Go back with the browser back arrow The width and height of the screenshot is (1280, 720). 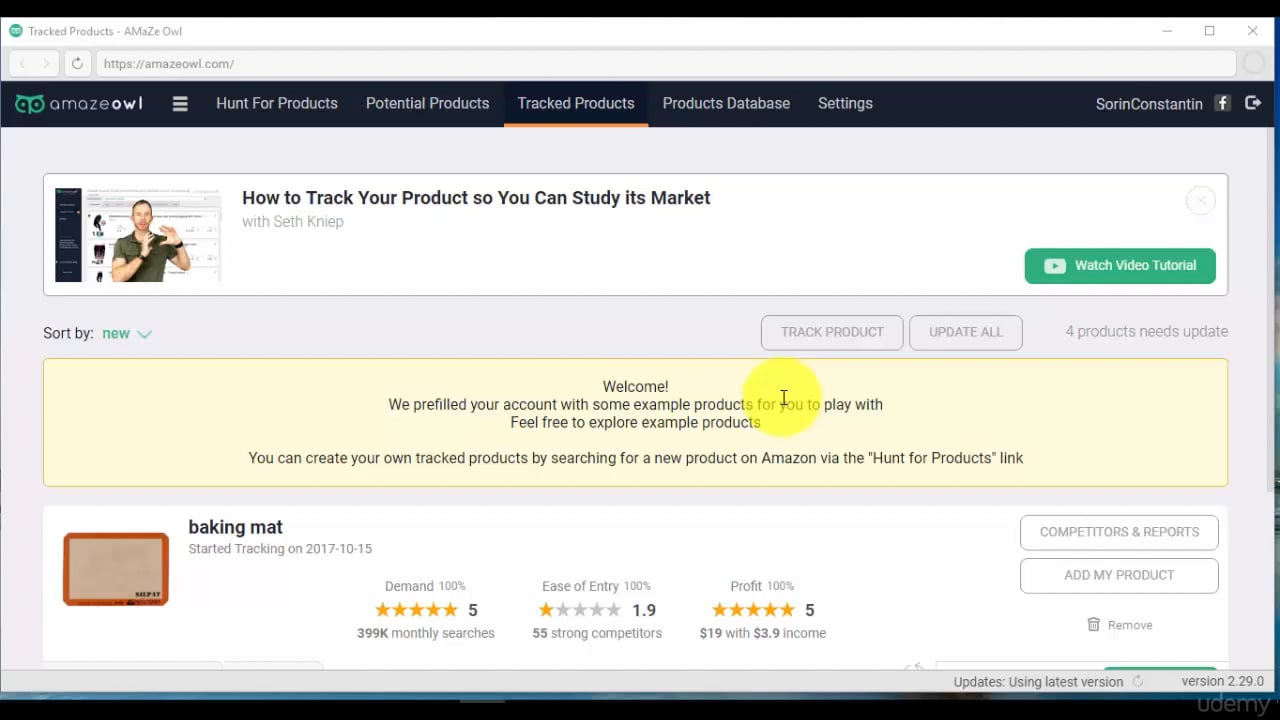pyautogui.click(x=22, y=63)
